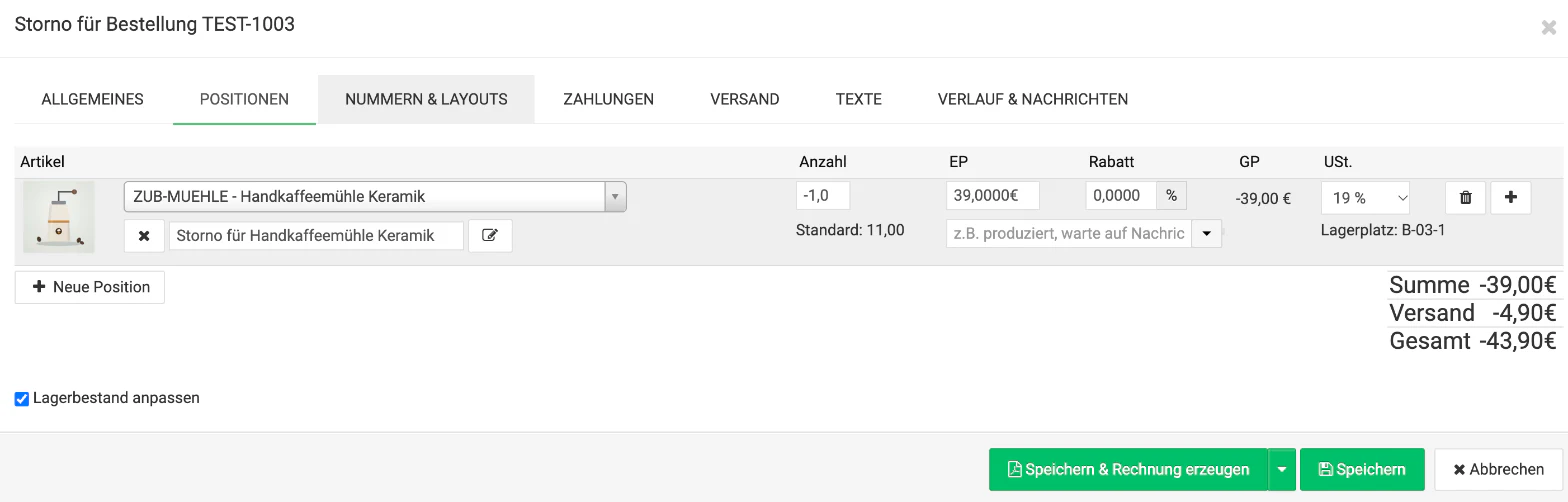Viewport: 1568px width, 502px height.
Task: Open the USt. 19 % dropdown
Action: coord(1365,198)
